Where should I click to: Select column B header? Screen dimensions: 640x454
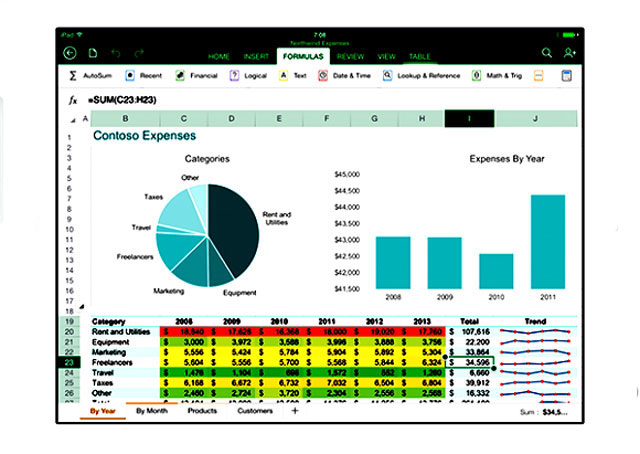click(125, 118)
